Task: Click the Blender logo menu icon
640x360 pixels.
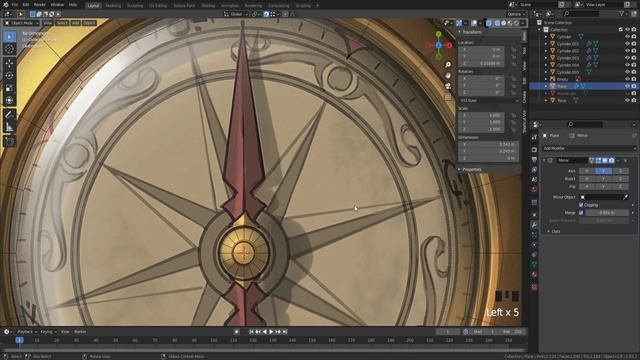Action: click(5, 4)
